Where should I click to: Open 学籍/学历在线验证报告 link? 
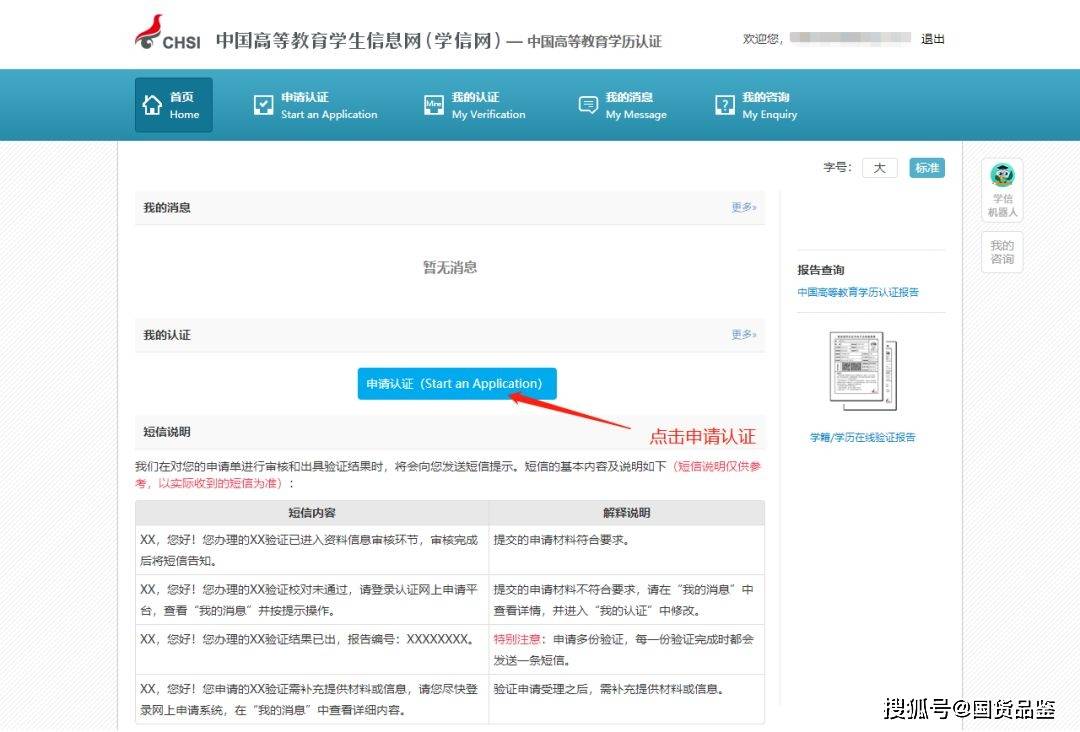coord(862,437)
